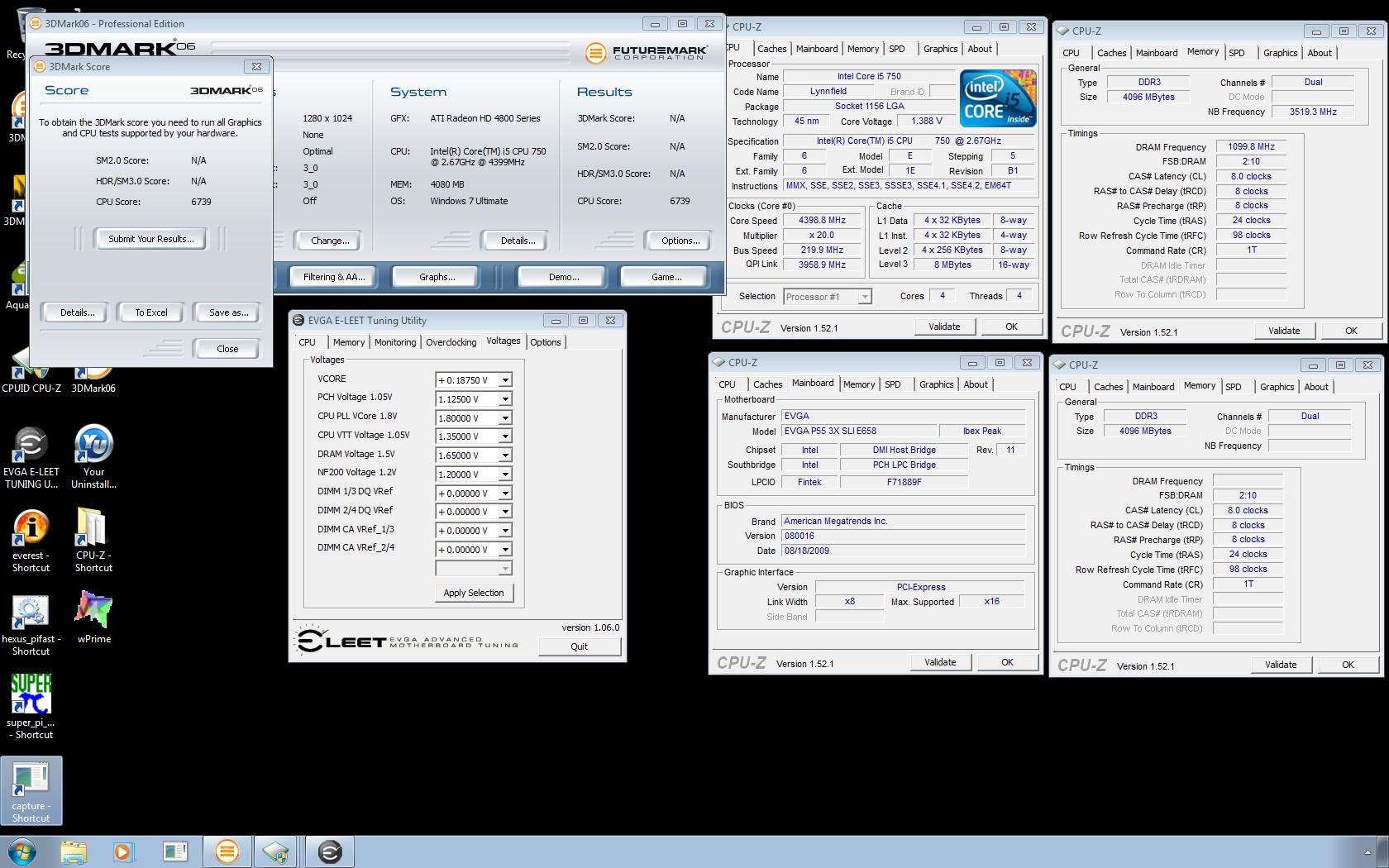Viewport: 1389px width, 868px height.
Task: Click Quit button in E-LEET
Action: point(579,646)
